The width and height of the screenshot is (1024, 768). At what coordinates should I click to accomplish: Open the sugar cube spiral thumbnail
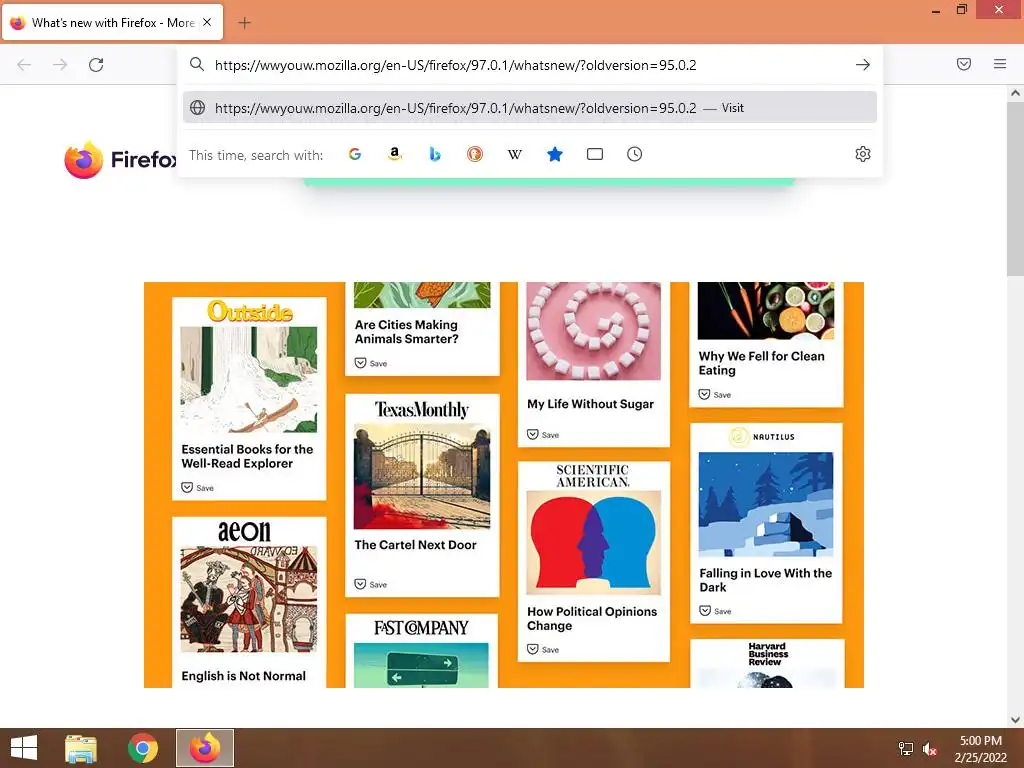click(x=593, y=330)
